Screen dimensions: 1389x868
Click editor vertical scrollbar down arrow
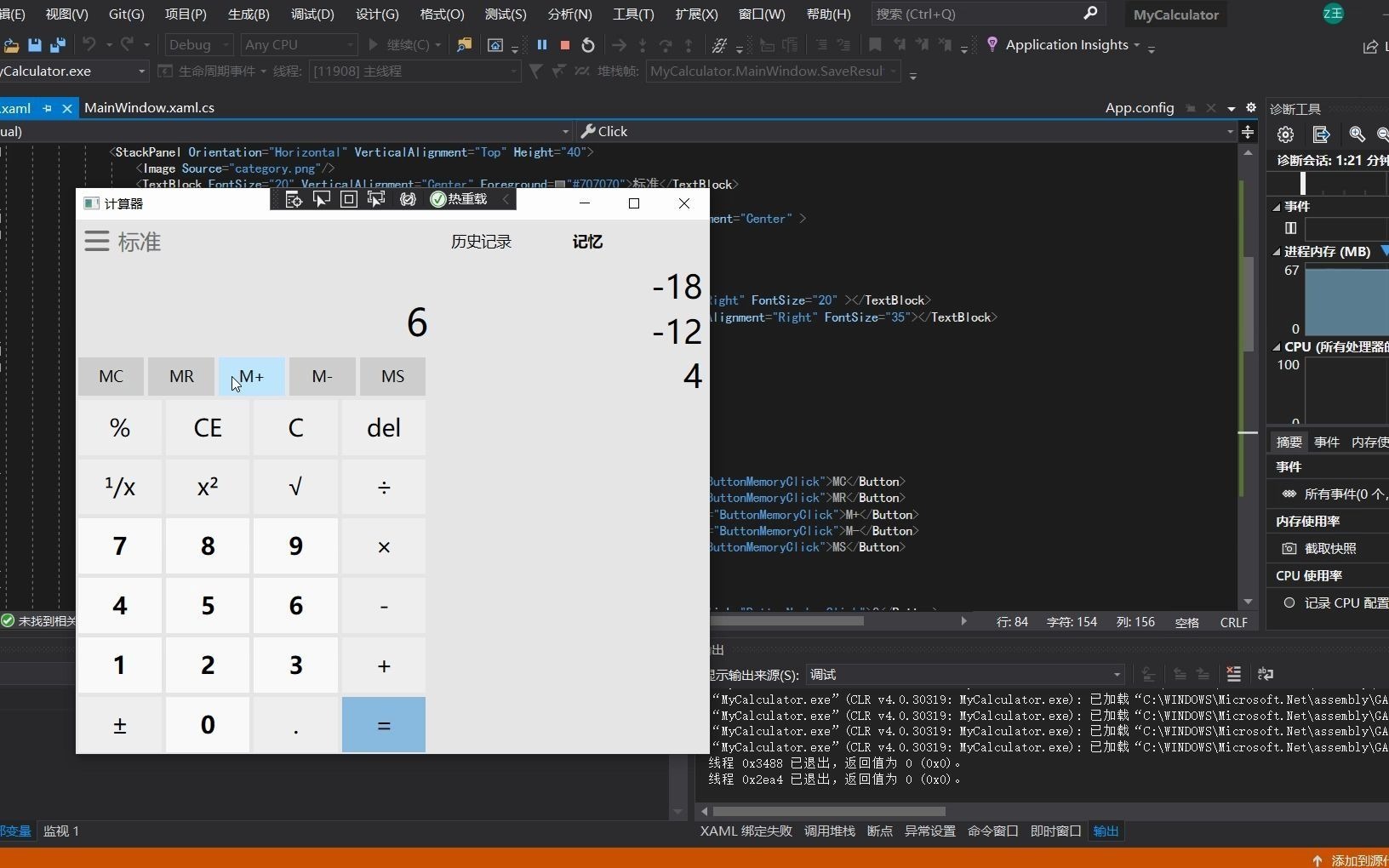(x=1248, y=602)
